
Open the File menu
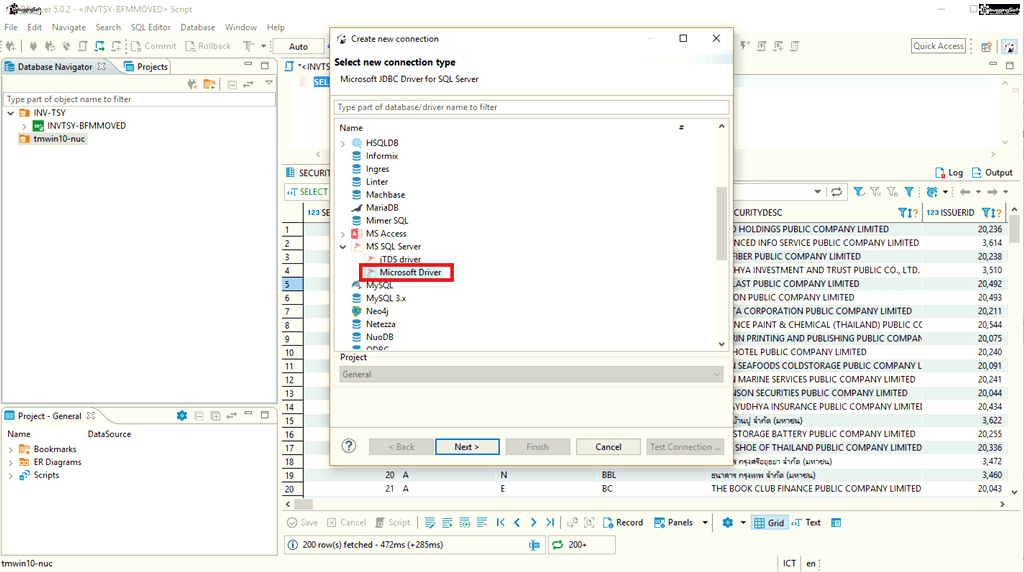(x=11, y=27)
